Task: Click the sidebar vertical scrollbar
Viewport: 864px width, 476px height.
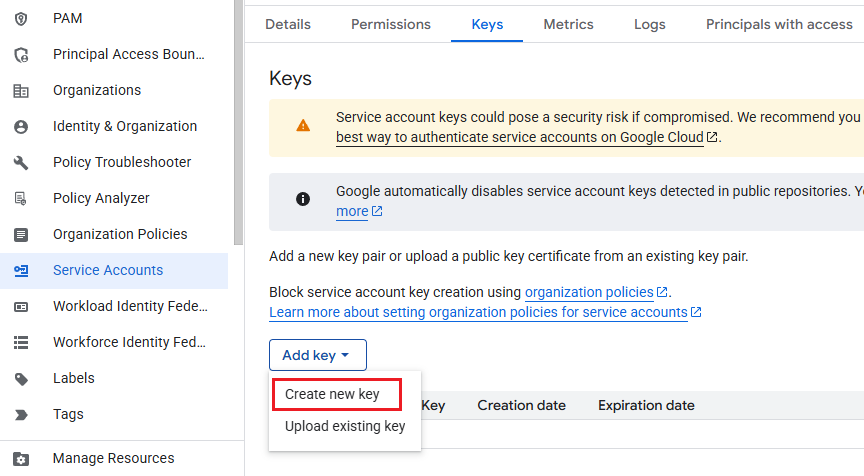Action: coord(238,120)
